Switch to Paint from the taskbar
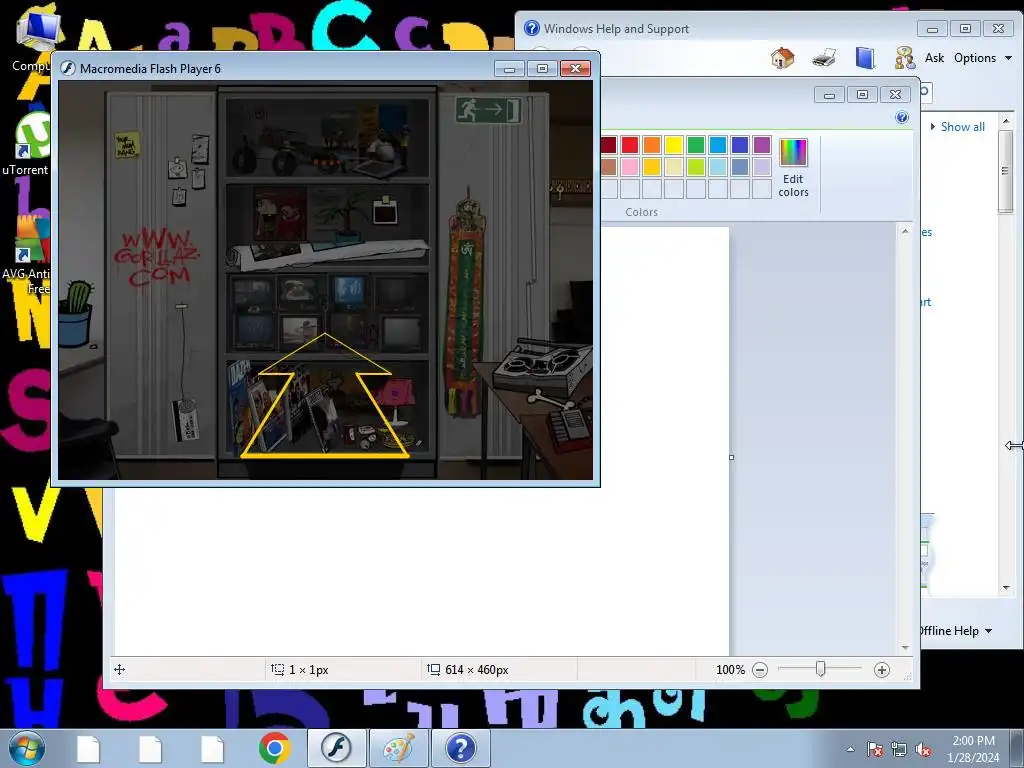The image size is (1024, 768). click(x=398, y=748)
